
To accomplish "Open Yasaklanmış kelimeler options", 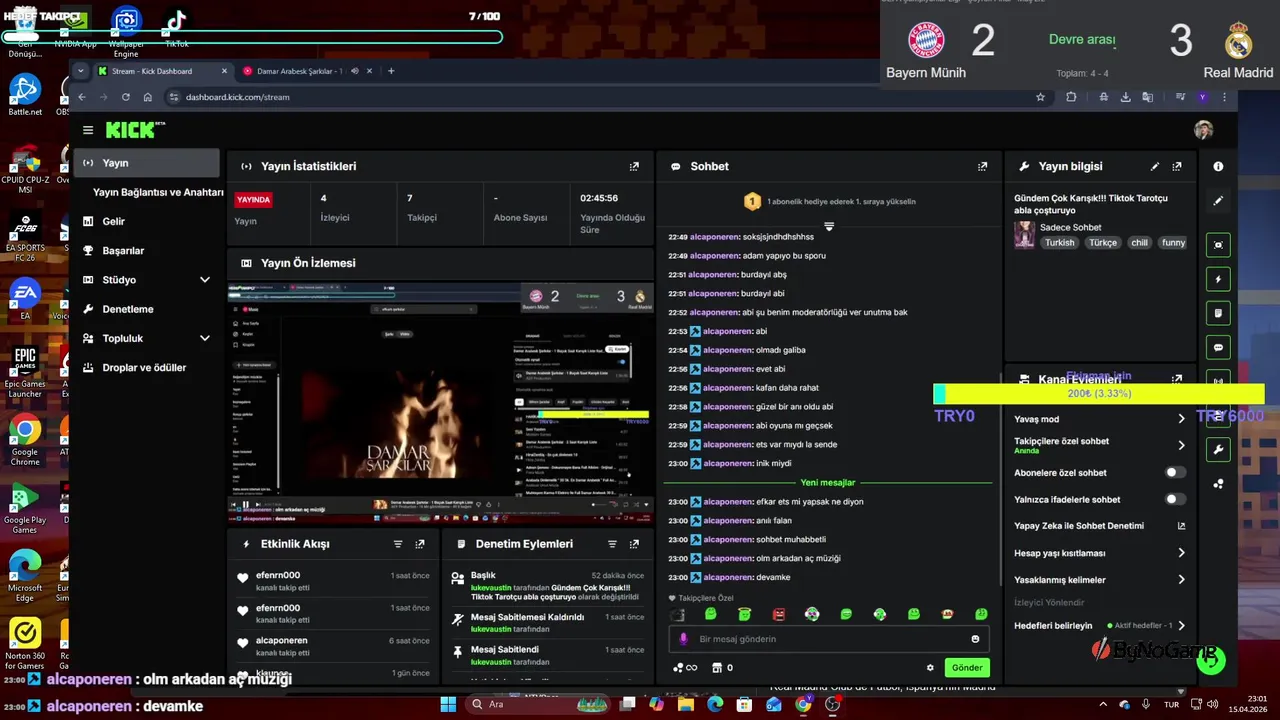I will [x=1181, y=580].
